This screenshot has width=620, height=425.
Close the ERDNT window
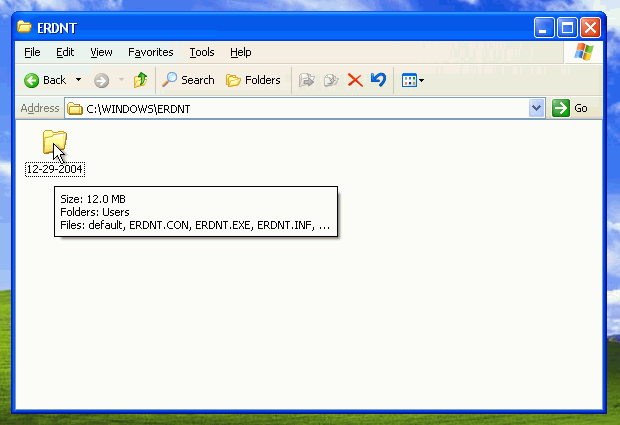tap(590, 28)
